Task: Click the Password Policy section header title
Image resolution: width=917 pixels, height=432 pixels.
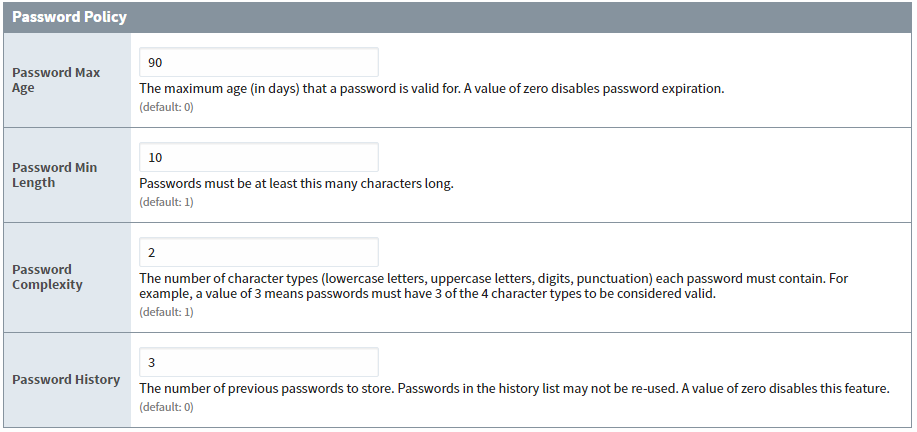Action: click(70, 17)
